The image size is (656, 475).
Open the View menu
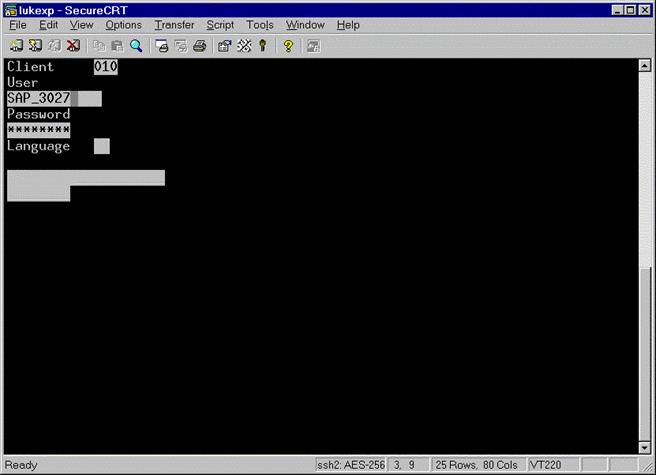pyautogui.click(x=82, y=25)
